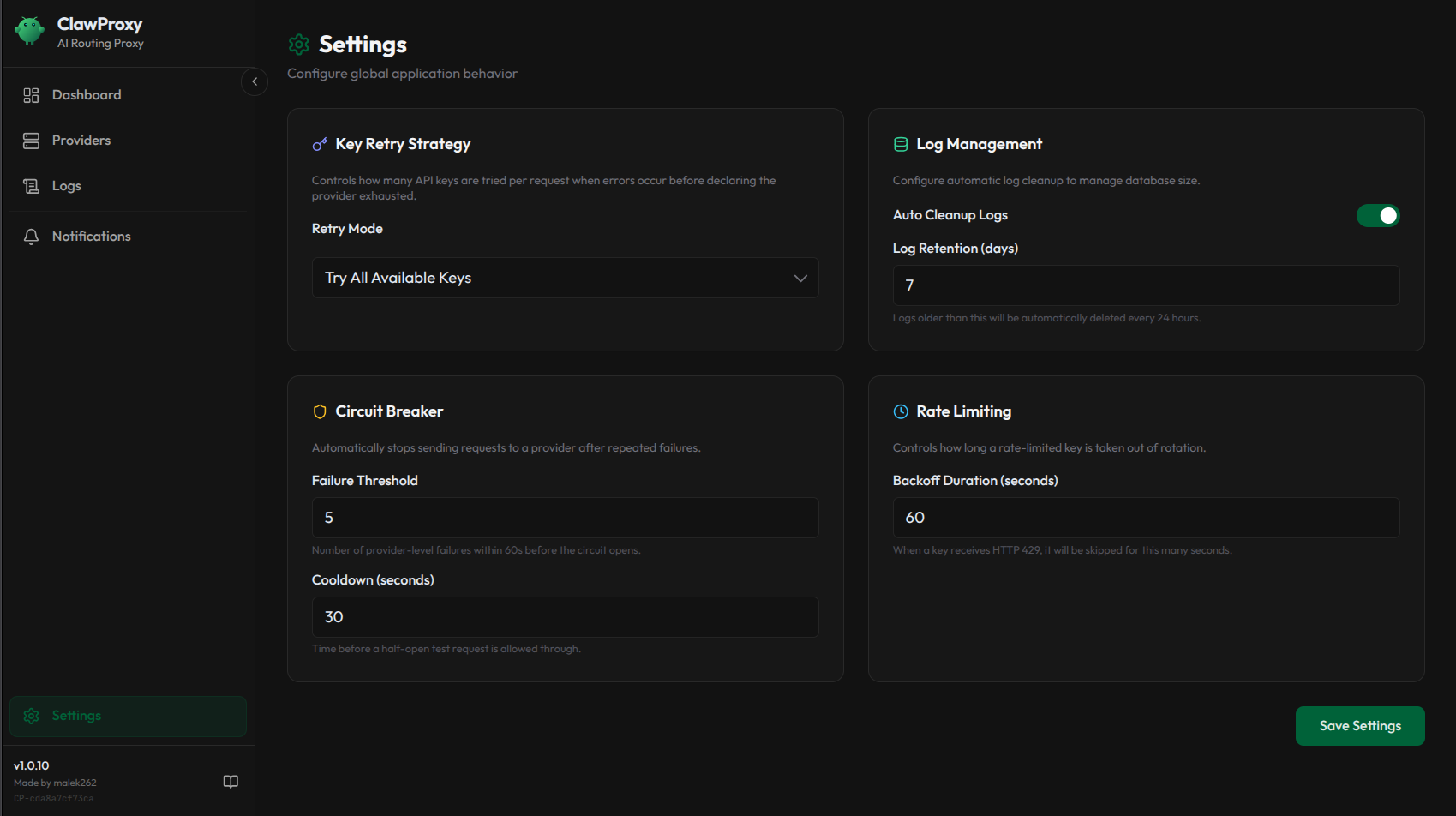The width and height of the screenshot is (1456, 816).
Task: Open documentation via the book icon
Action: click(x=231, y=782)
